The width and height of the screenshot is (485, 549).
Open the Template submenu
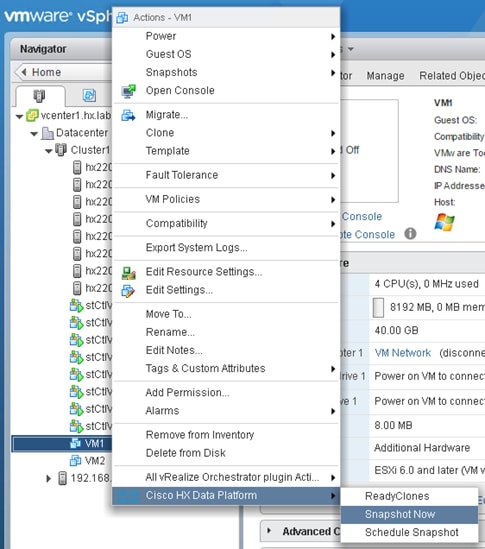[x=226, y=151]
